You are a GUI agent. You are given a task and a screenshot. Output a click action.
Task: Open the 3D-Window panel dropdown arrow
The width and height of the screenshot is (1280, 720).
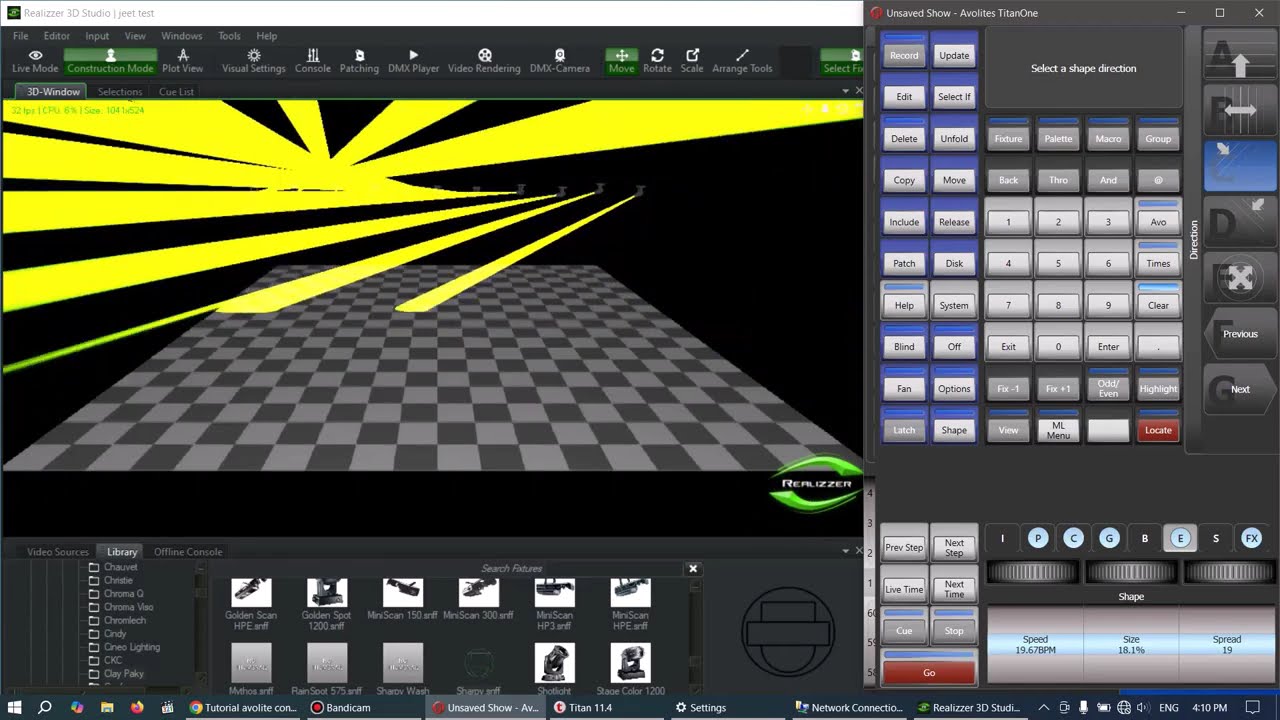point(845,91)
